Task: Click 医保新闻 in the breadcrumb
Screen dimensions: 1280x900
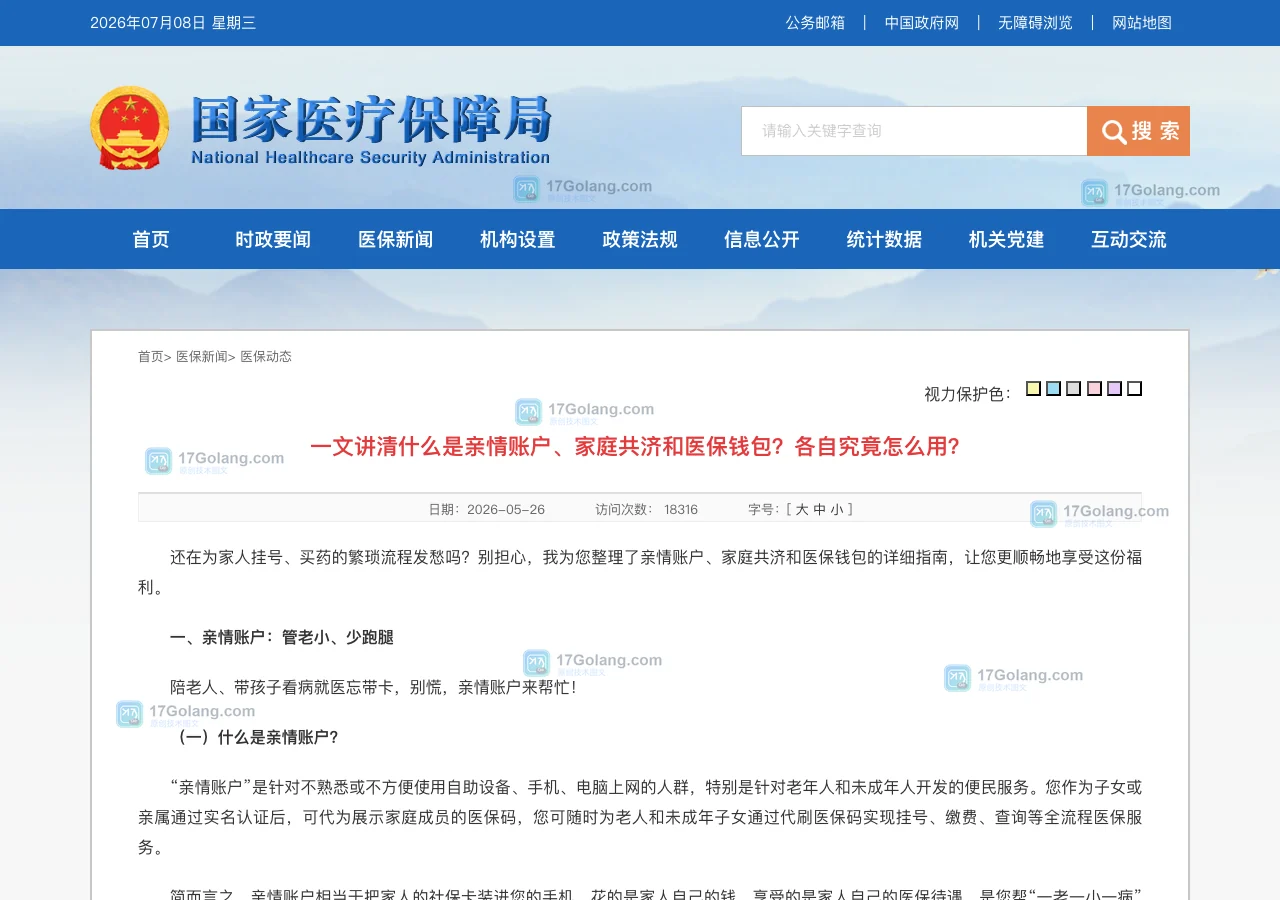Action: click(x=202, y=357)
